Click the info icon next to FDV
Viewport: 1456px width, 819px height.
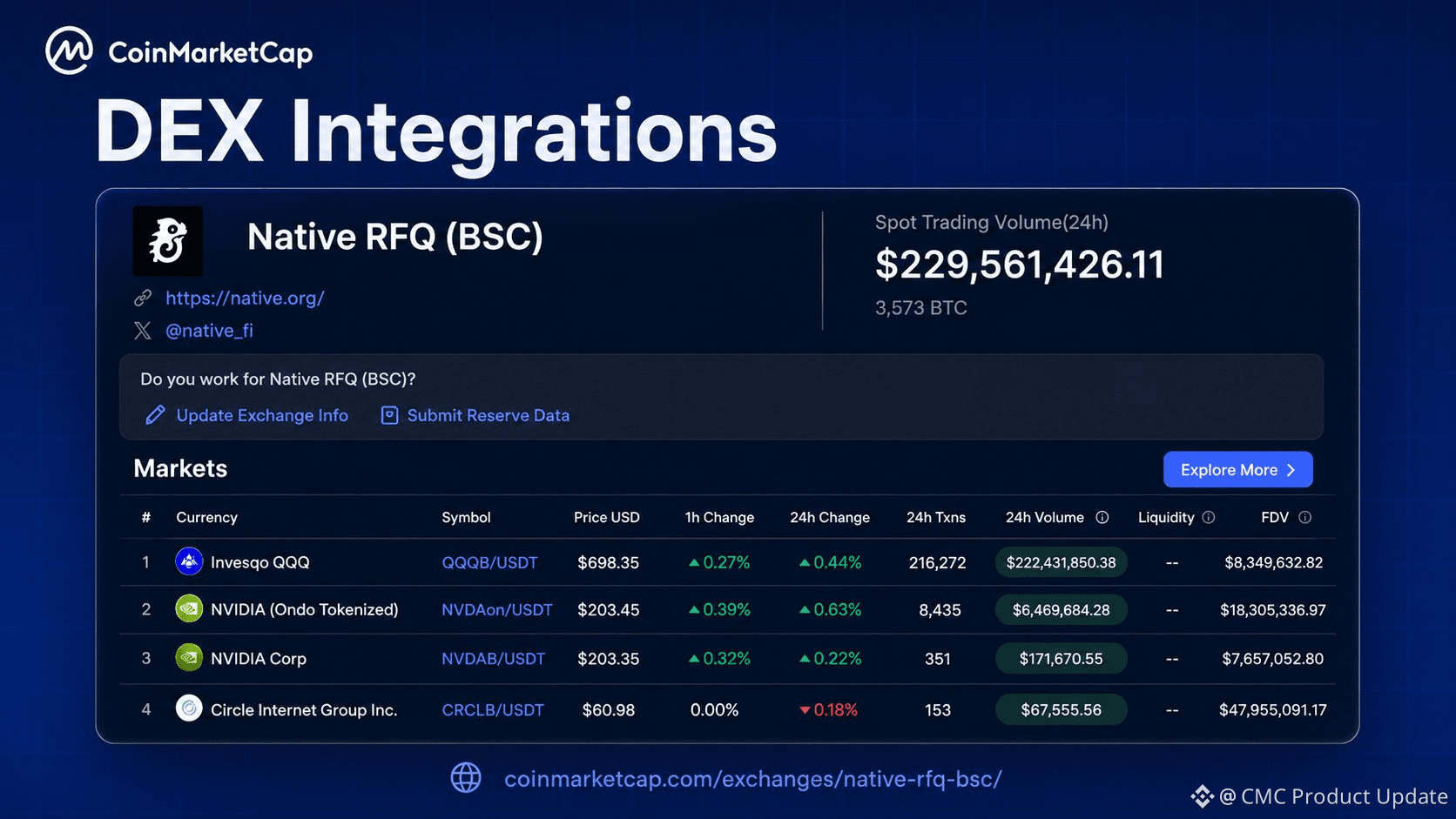coord(1304,517)
